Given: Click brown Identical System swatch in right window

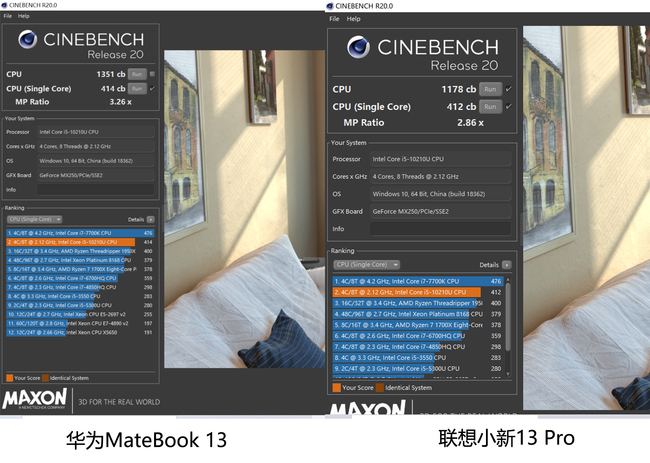Looking at the screenshot, I should coord(380,388).
